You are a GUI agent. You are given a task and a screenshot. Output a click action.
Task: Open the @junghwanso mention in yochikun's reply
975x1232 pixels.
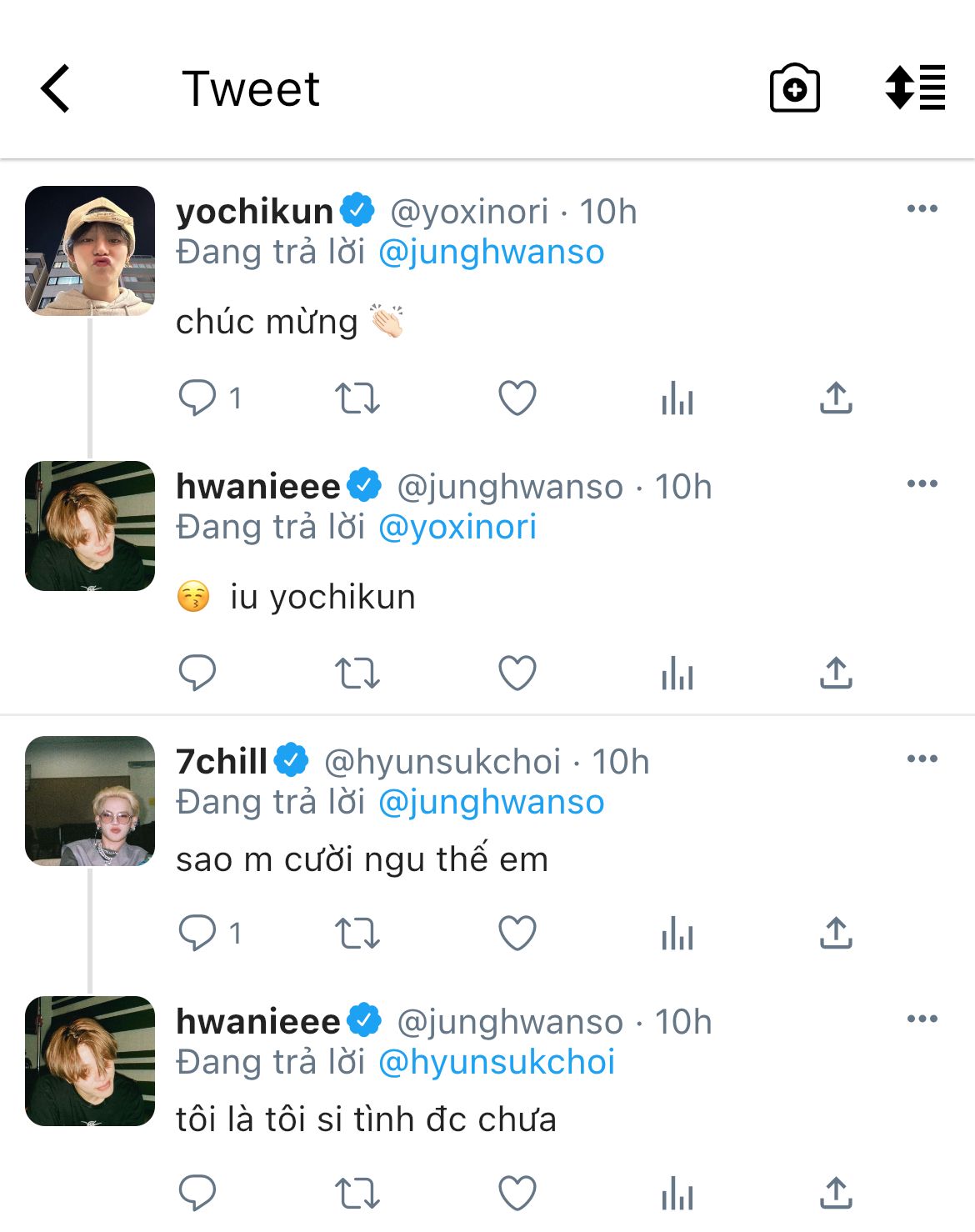(x=492, y=252)
